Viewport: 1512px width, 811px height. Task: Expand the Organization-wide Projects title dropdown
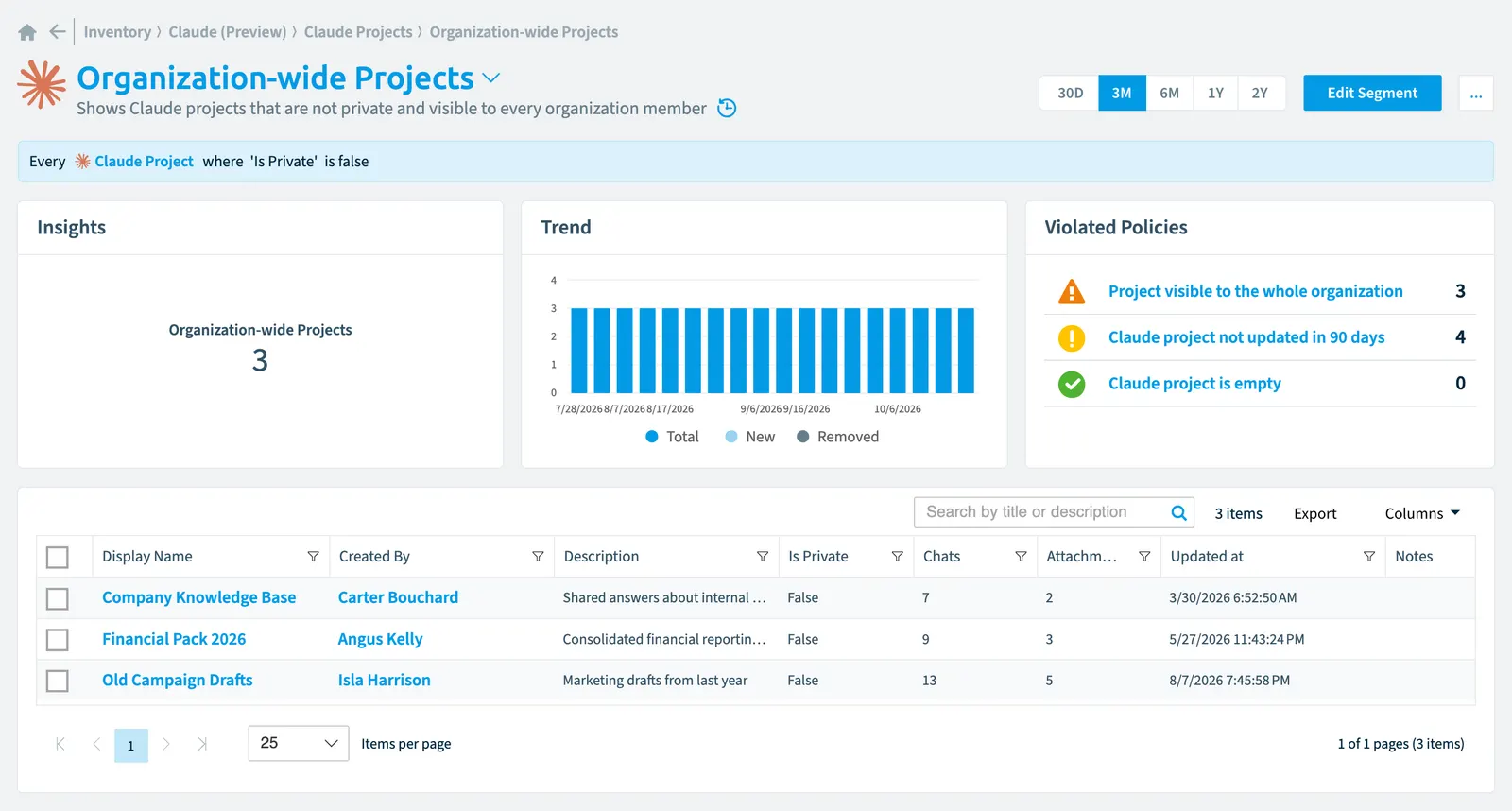[x=491, y=78]
